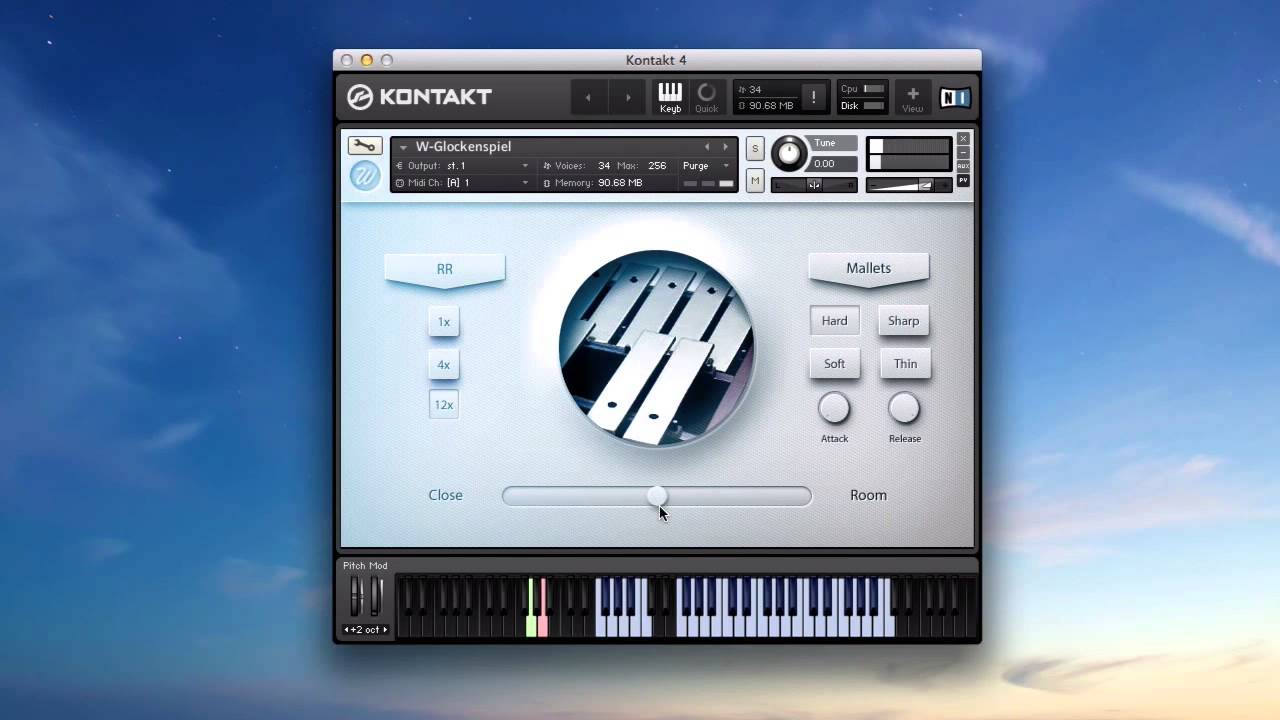
Task: Click the W-Glockenspiel instrument name
Action: click(463, 147)
